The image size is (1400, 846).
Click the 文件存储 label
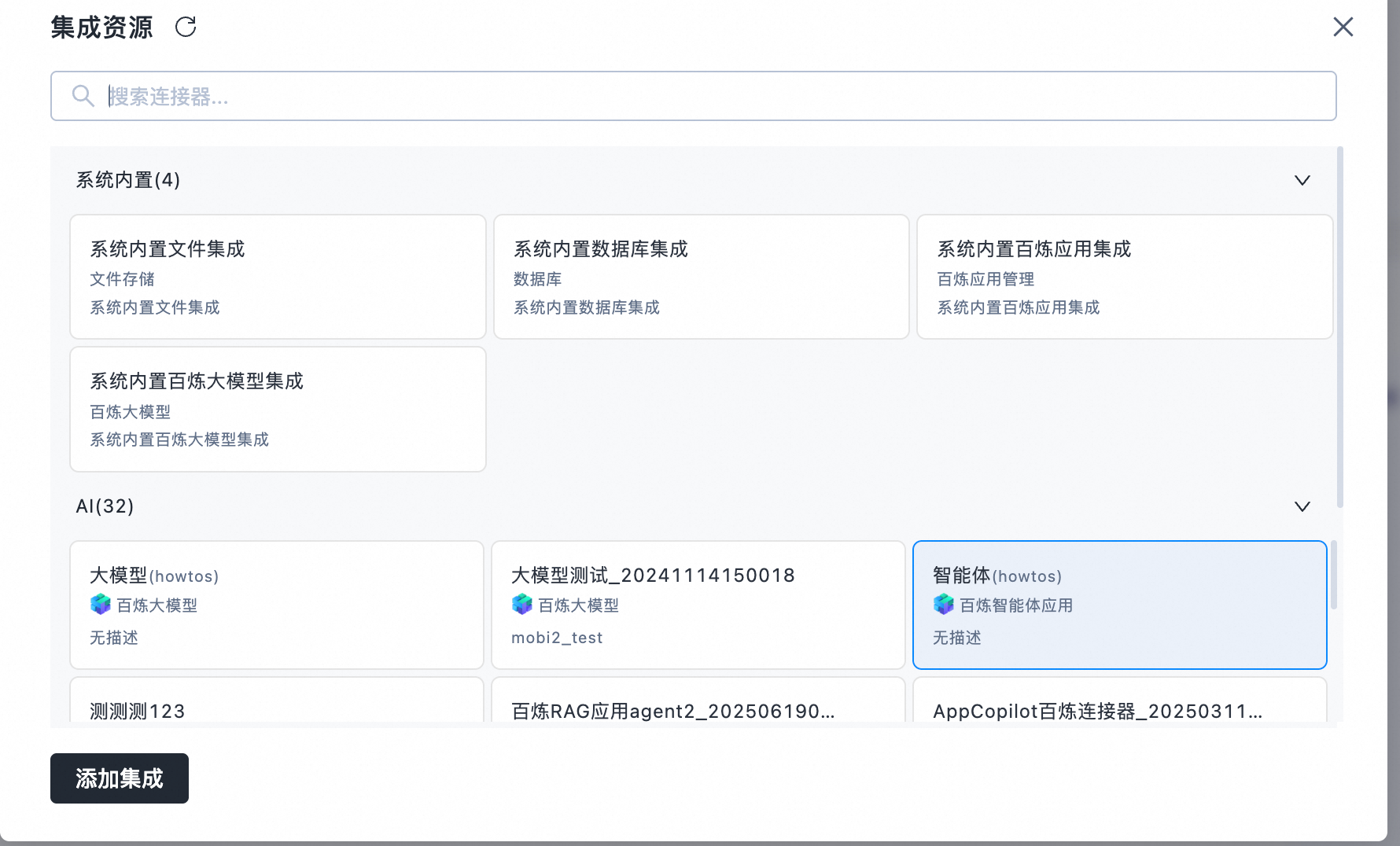pos(122,279)
